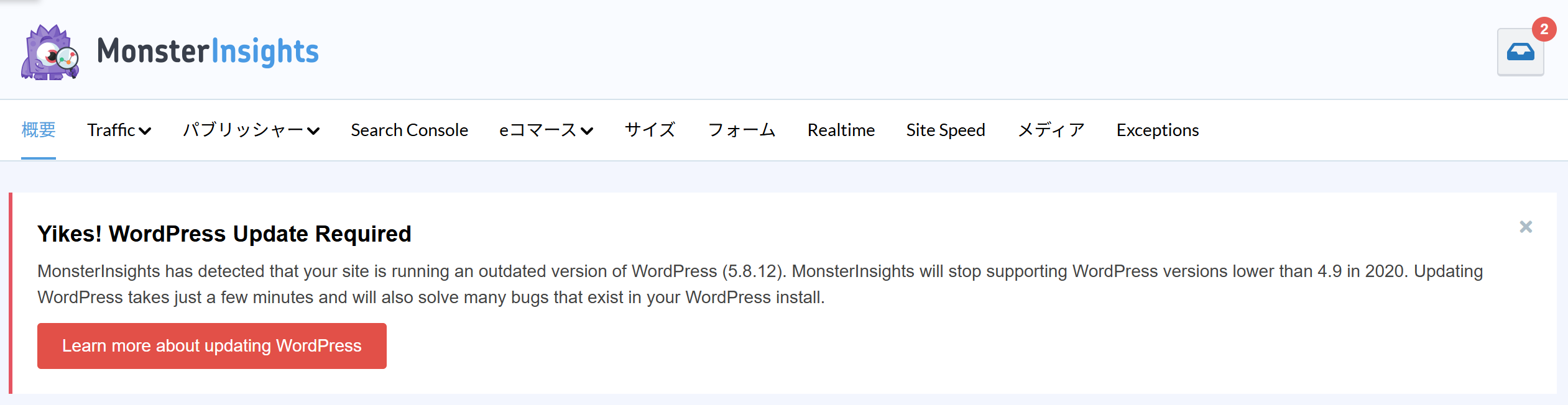Click the Traffic chevron arrow
Screen dimensions: 1568x405
[x=145, y=131]
